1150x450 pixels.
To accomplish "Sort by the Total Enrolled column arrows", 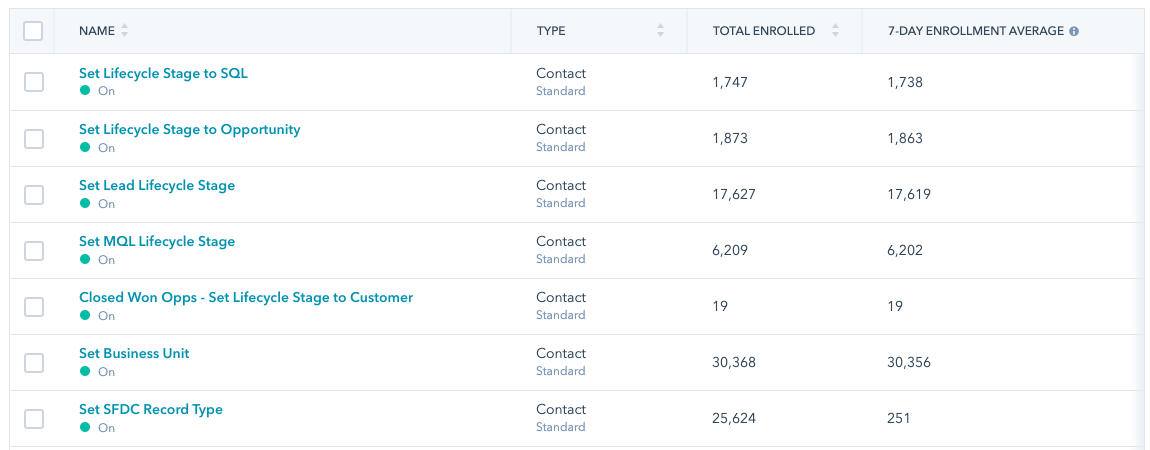I will pyautogui.click(x=835, y=31).
